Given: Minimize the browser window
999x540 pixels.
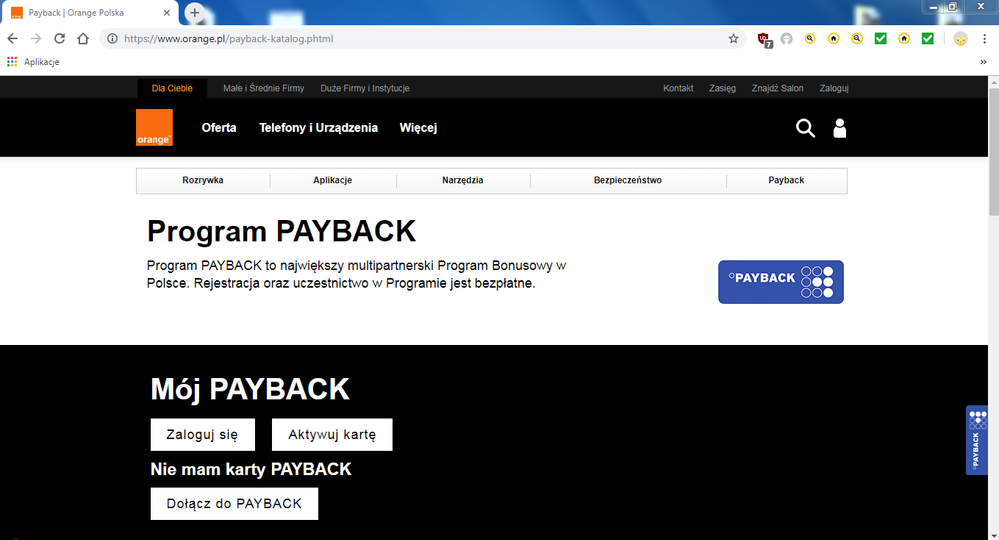Looking at the screenshot, I should pyautogui.click(x=933, y=6).
